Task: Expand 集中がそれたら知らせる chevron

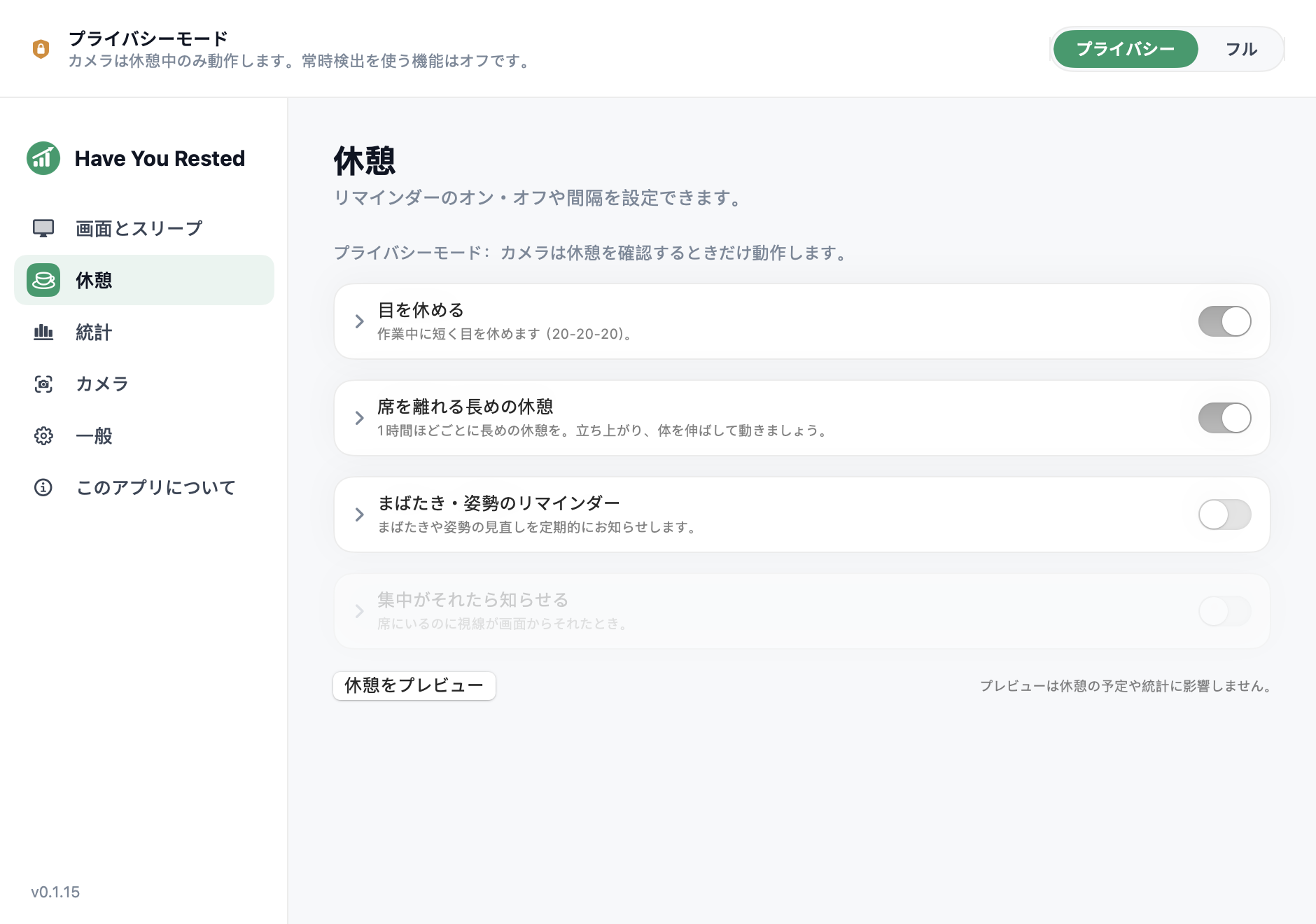Action: pos(359,611)
